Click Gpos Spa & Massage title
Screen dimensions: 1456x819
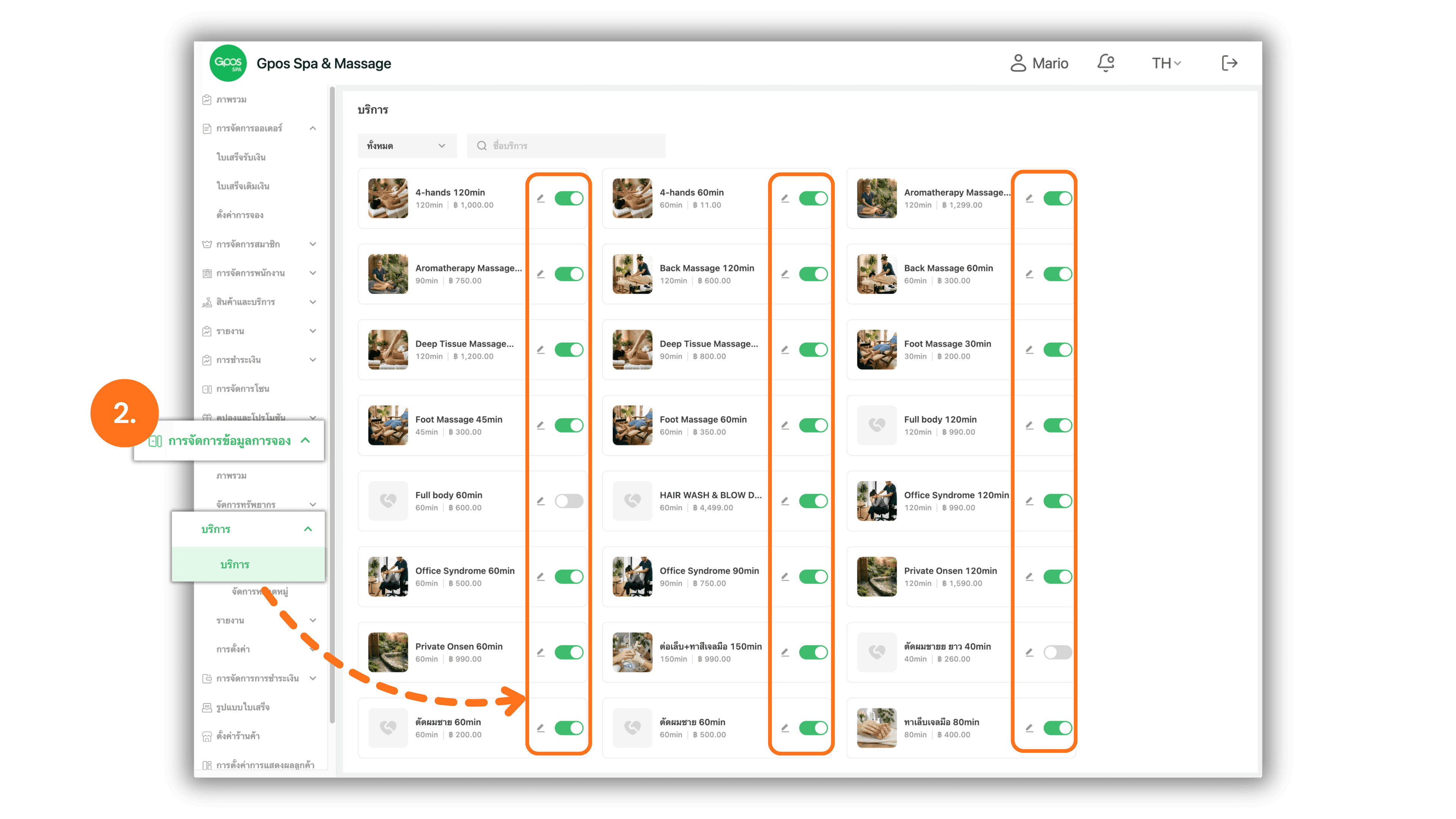pyautogui.click(x=324, y=63)
